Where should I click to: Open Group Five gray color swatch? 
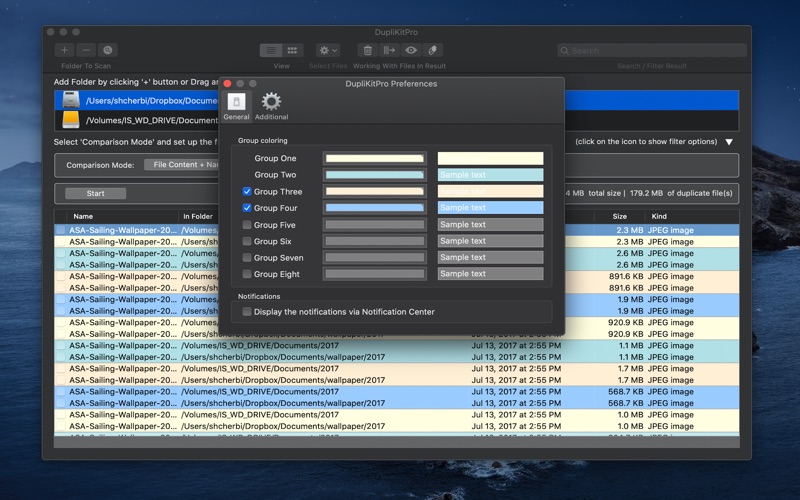pos(374,224)
